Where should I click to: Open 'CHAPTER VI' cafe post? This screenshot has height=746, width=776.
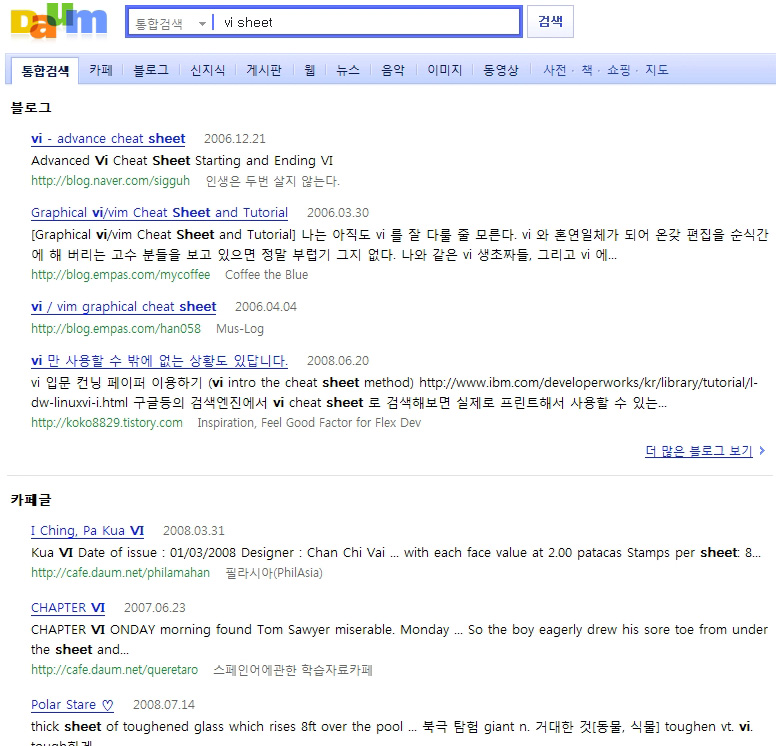(x=68, y=608)
